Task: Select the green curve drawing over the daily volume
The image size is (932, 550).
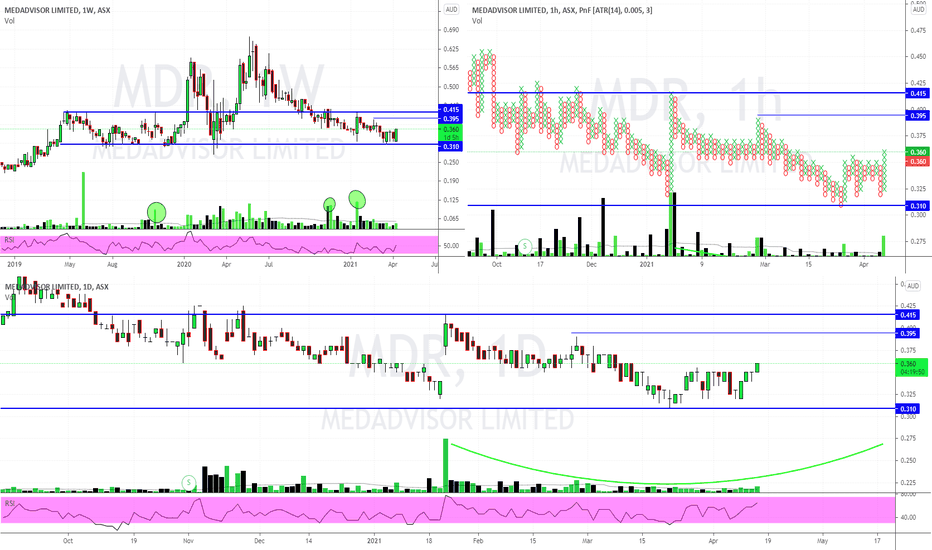Action: pyautogui.click(x=666, y=483)
